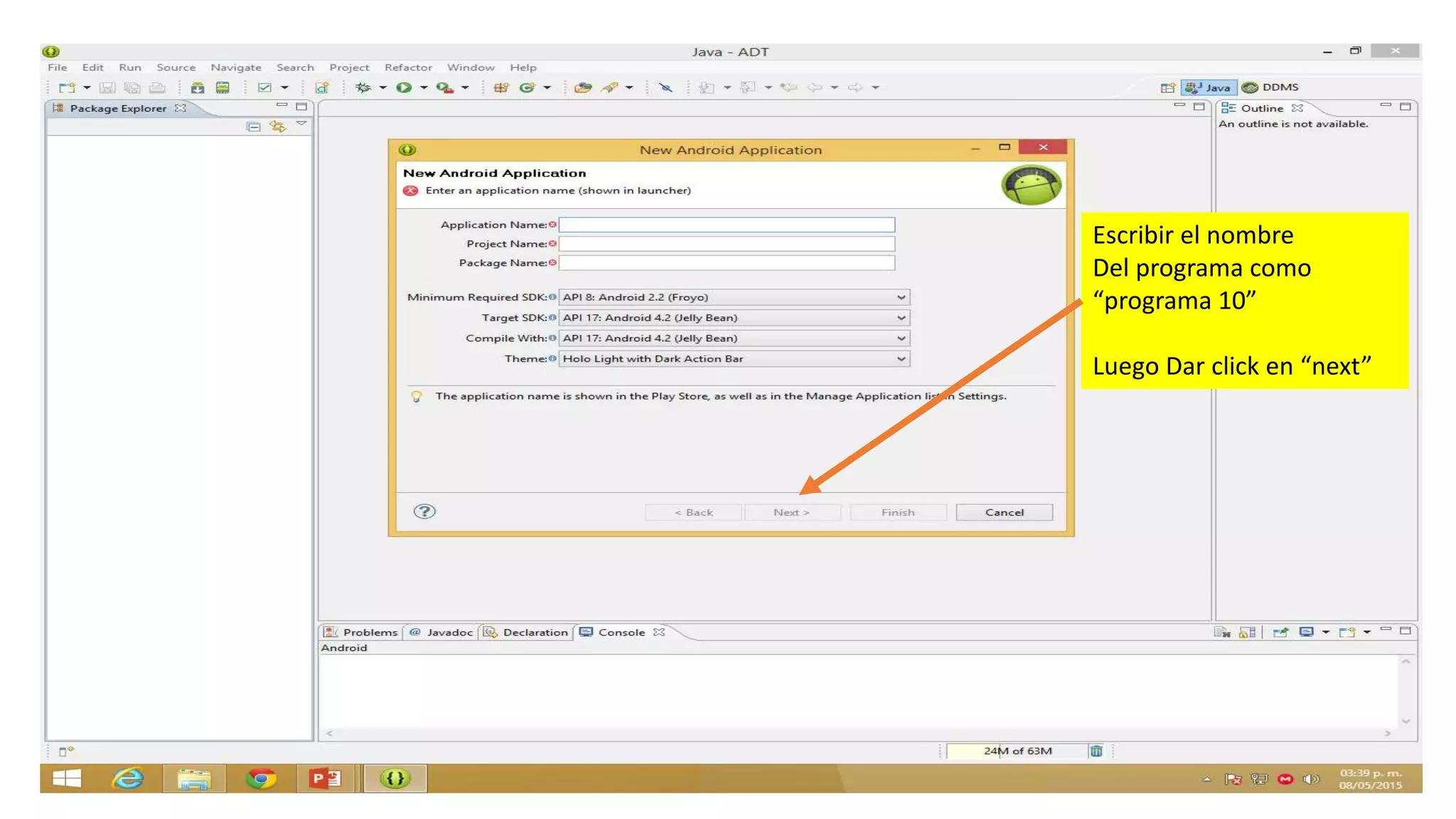This screenshot has height=819, width=1456.
Task: Toggle Link with Editor in Package Explorer
Action: click(277, 127)
